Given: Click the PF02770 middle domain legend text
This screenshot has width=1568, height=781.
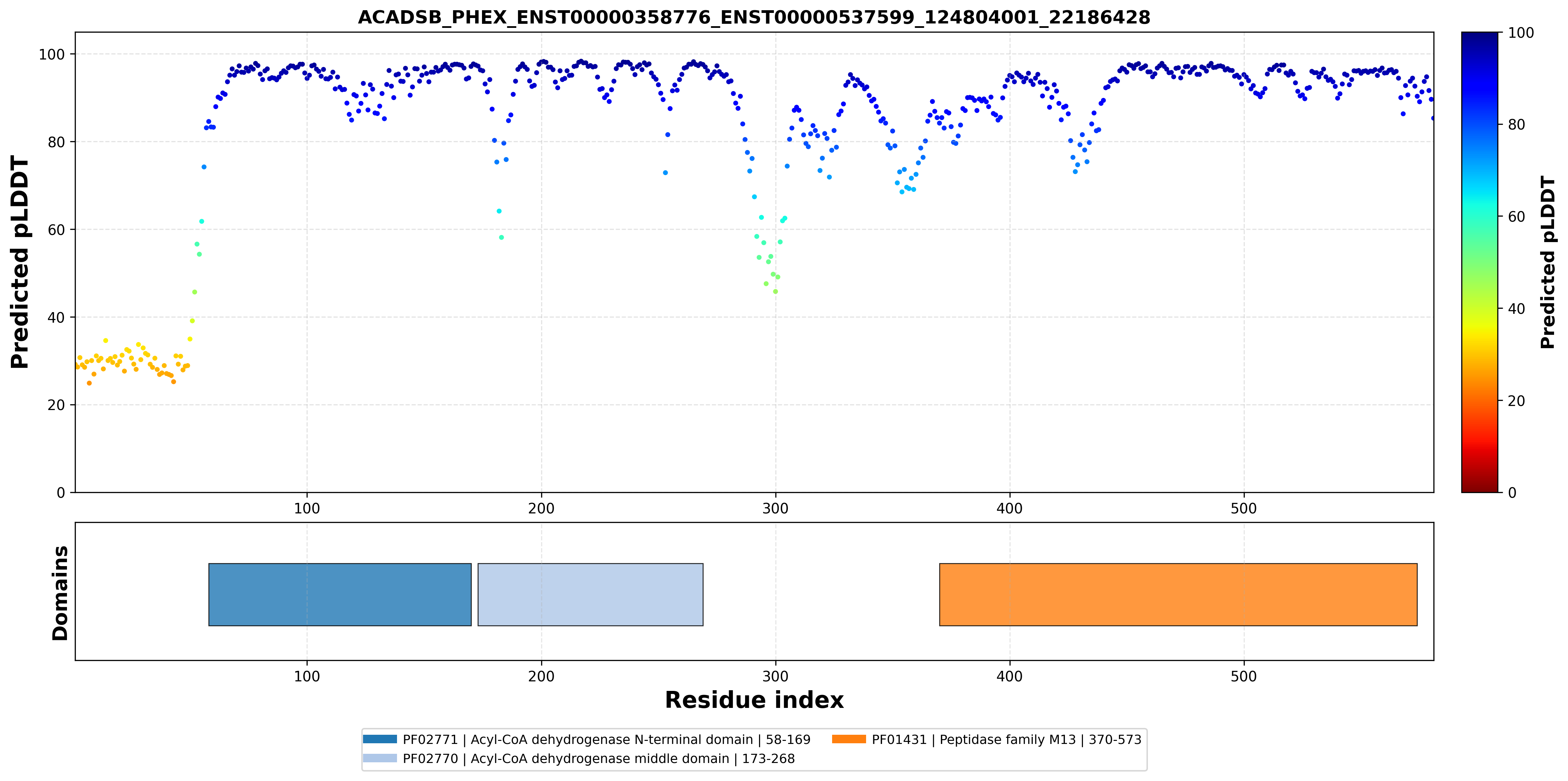Looking at the screenshot, I should [598, 759].
